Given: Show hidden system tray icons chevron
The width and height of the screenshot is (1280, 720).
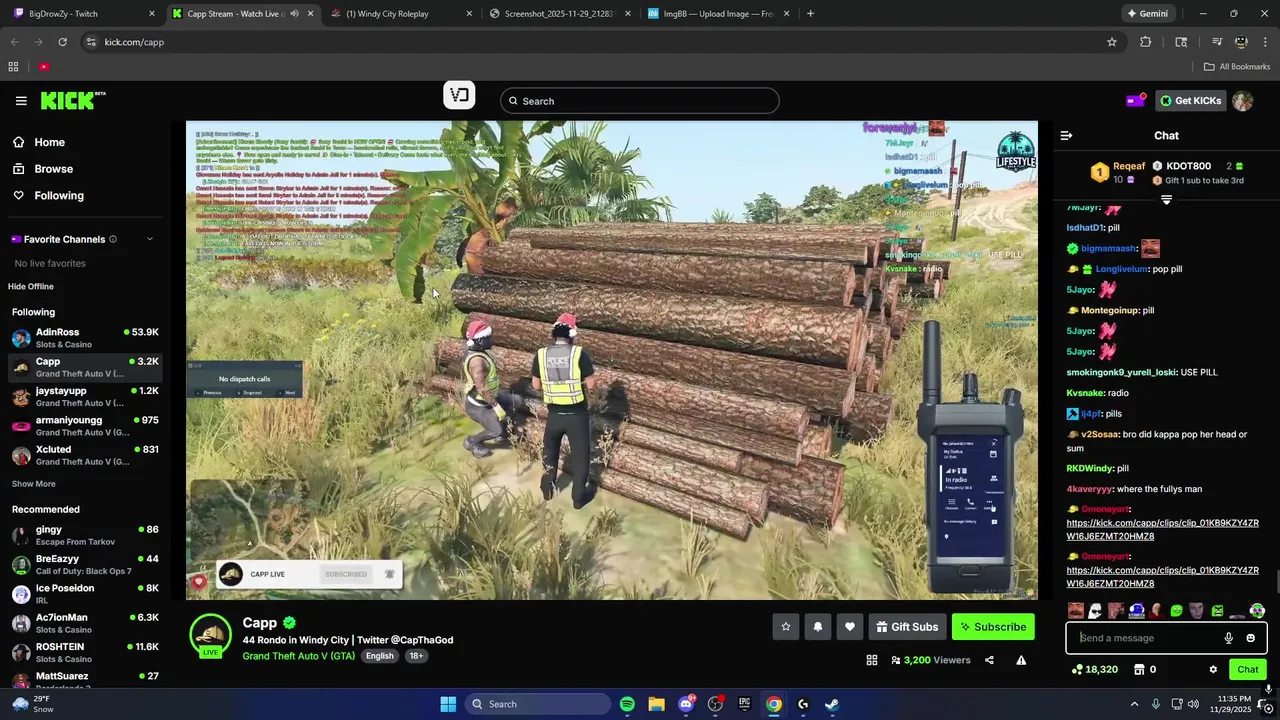Looking at the screenshot, I should click(x=1134, y=704).
